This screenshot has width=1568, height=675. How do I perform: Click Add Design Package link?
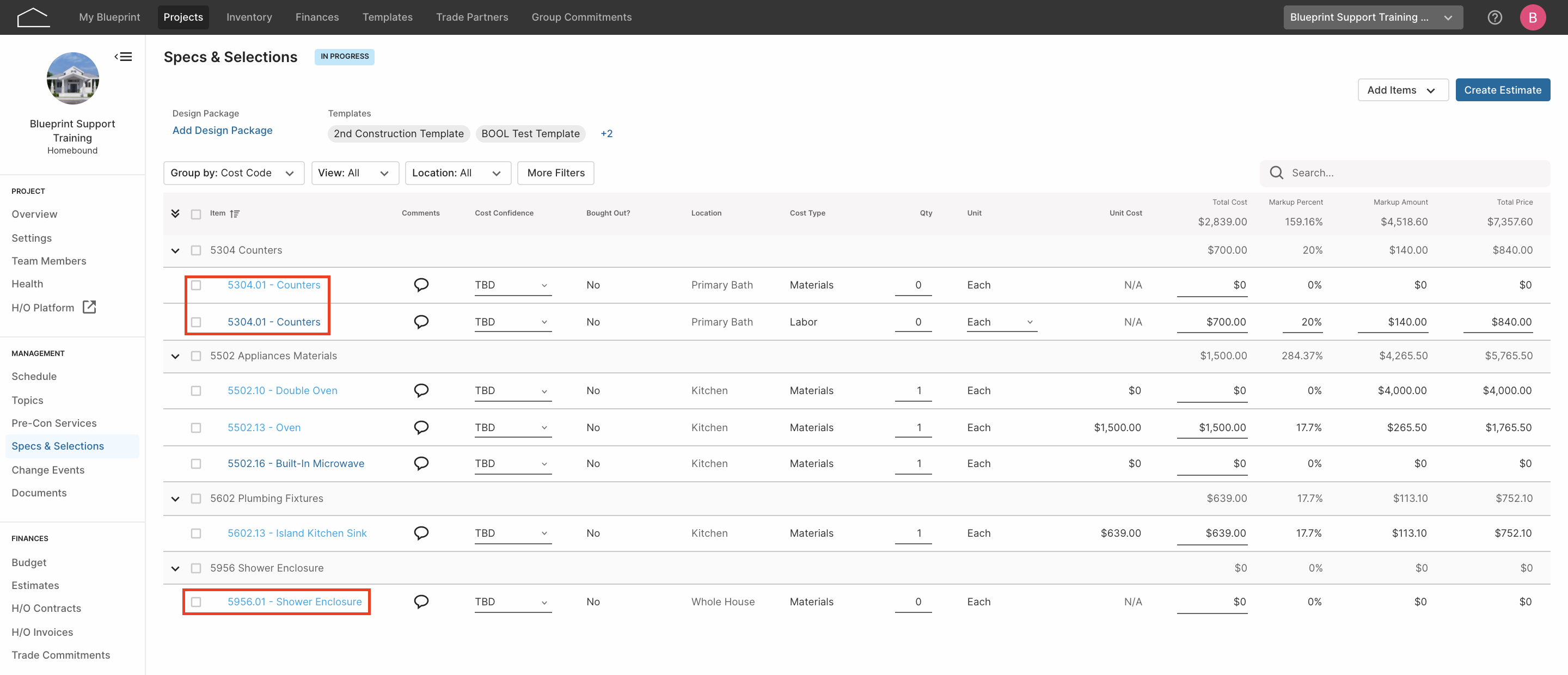(x=222, y=130)
